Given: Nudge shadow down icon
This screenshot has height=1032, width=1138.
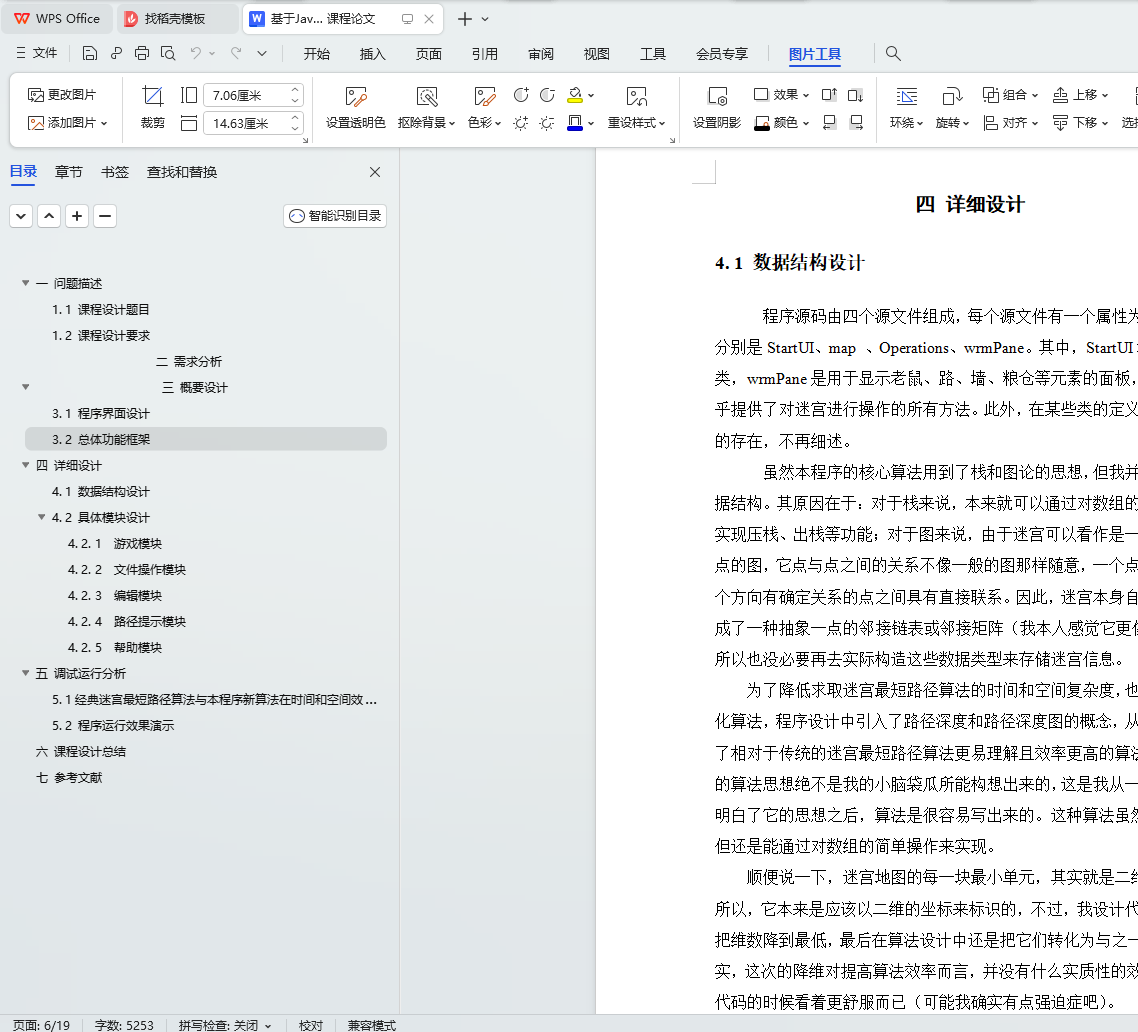Looking at the screenshot, I should 856,94.
